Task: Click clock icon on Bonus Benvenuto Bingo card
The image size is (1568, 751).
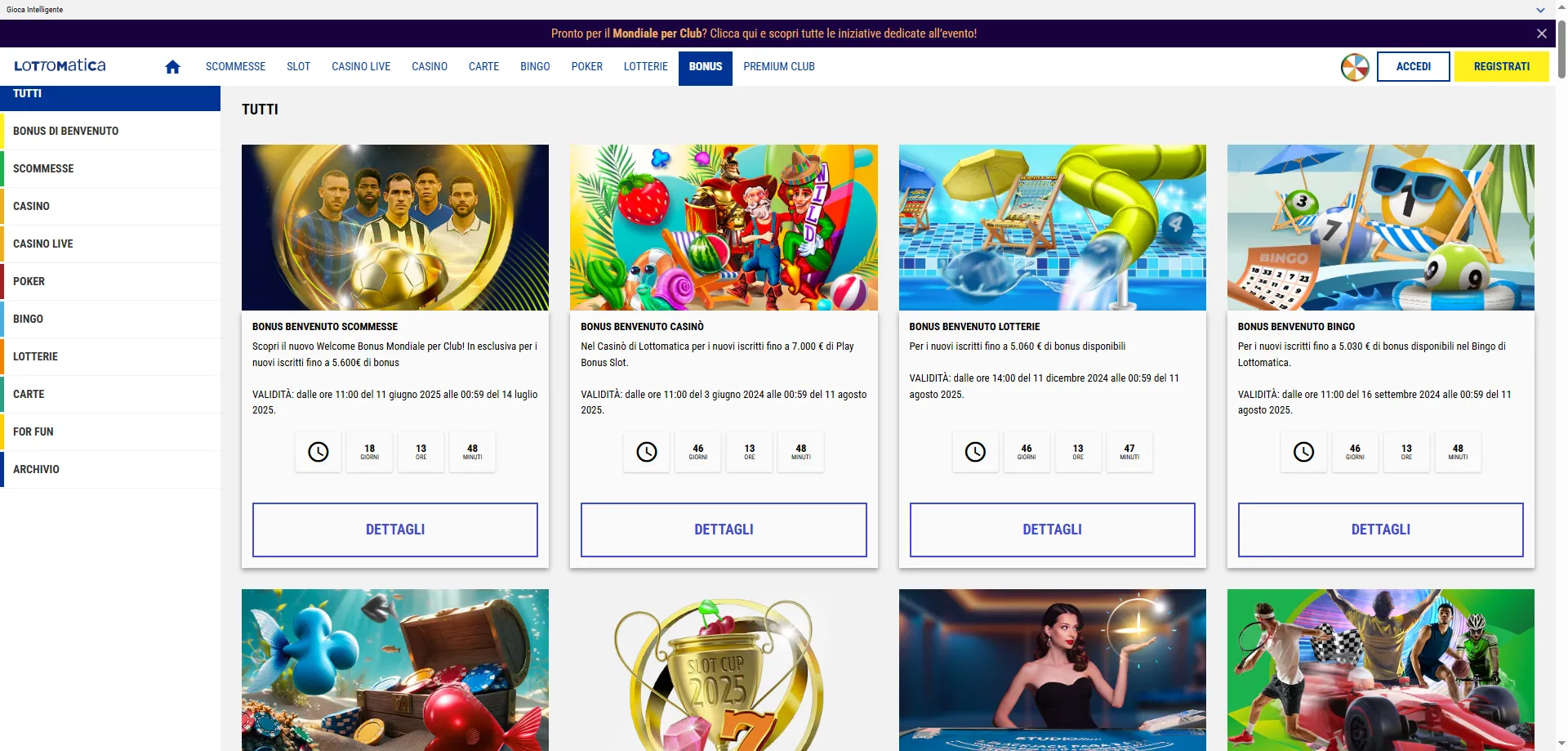Action: pyautogui.click(x=1303, y=452)
